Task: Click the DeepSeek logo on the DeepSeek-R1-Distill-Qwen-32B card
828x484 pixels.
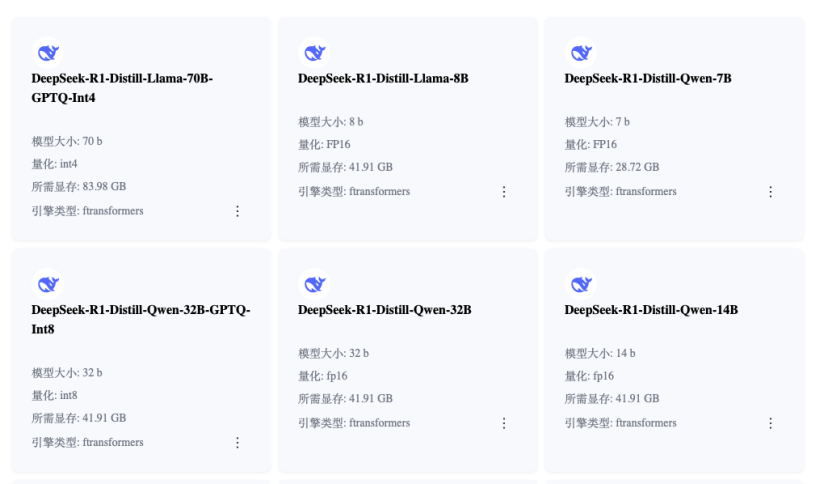Action: 314,284
